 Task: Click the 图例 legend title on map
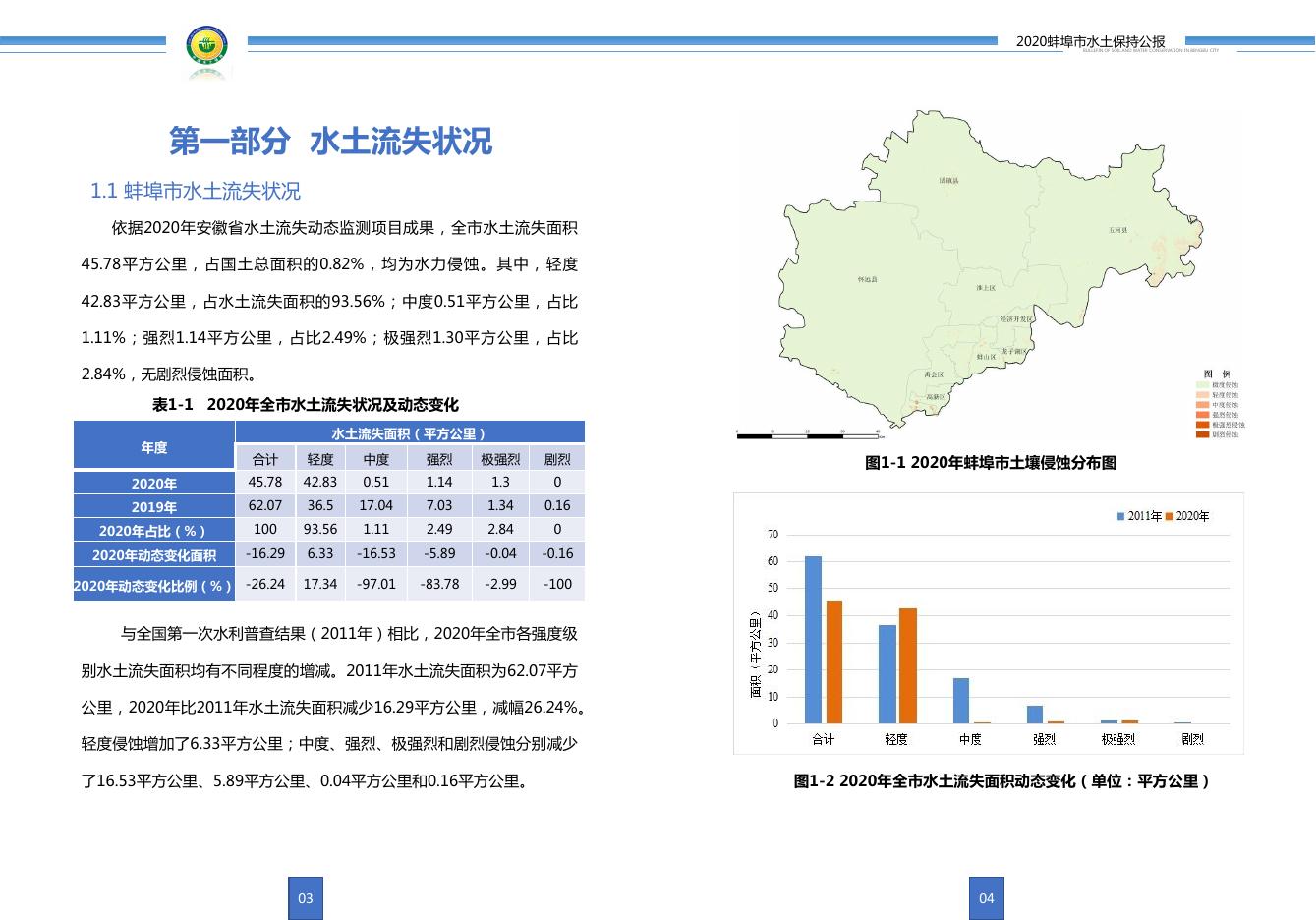(x=1218, y=374)
